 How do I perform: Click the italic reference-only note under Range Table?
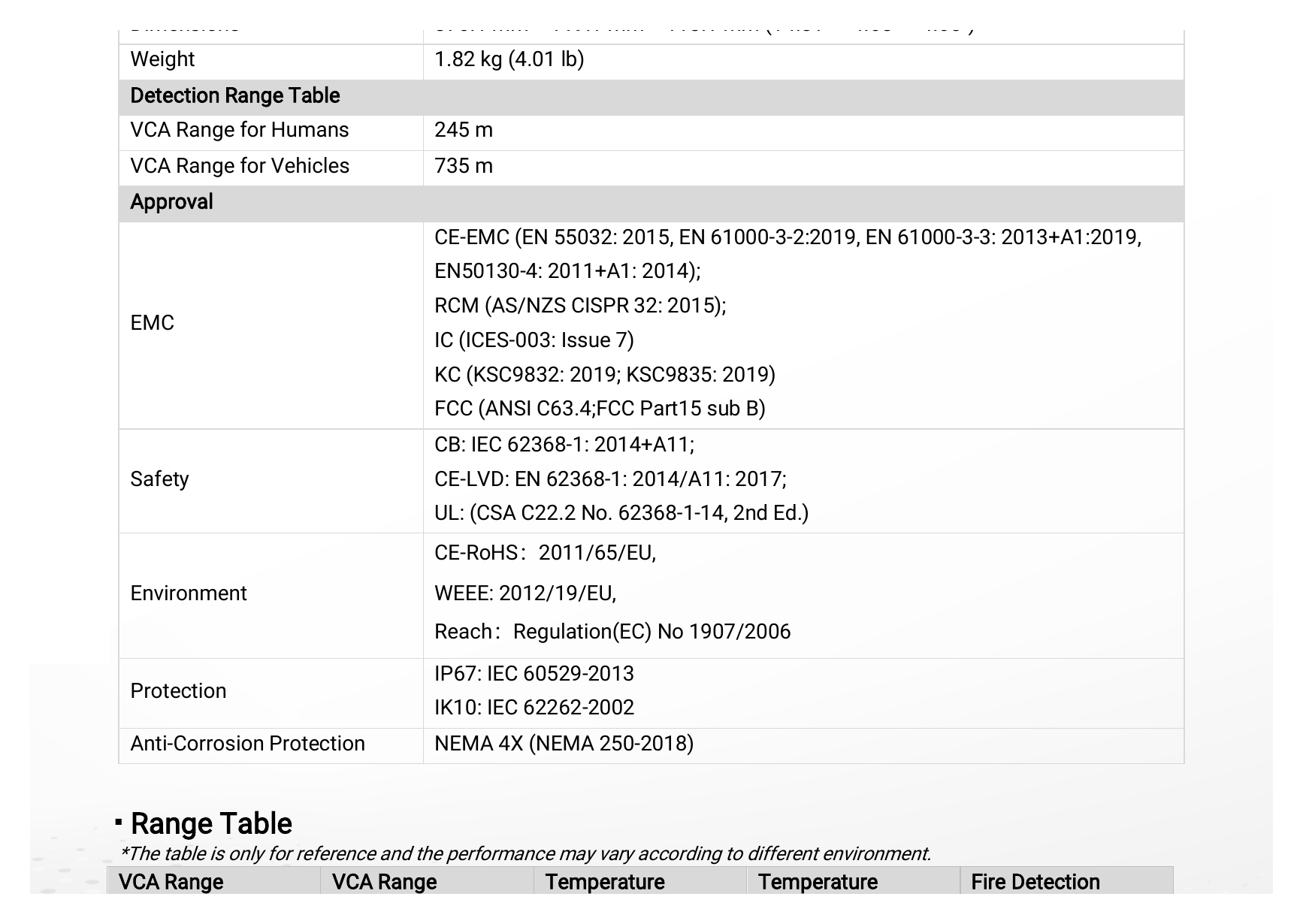pos(525,854)
